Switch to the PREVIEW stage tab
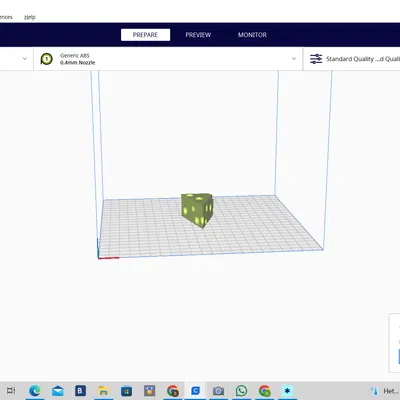 point(198,35)
